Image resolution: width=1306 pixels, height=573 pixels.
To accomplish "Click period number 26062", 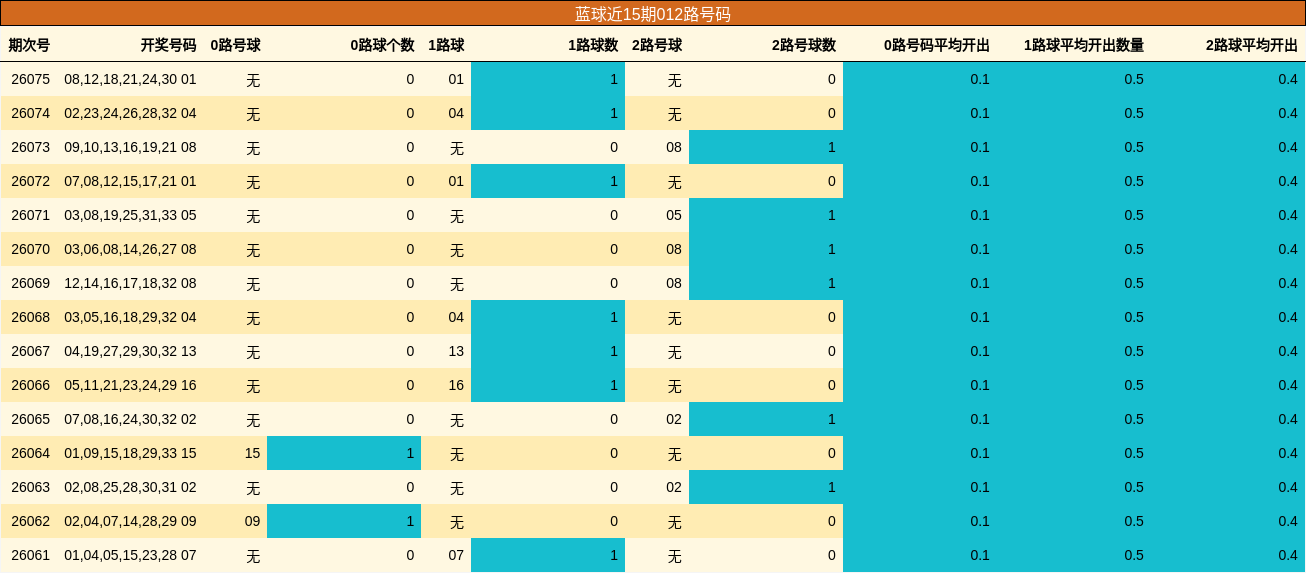I will (30, 521).
